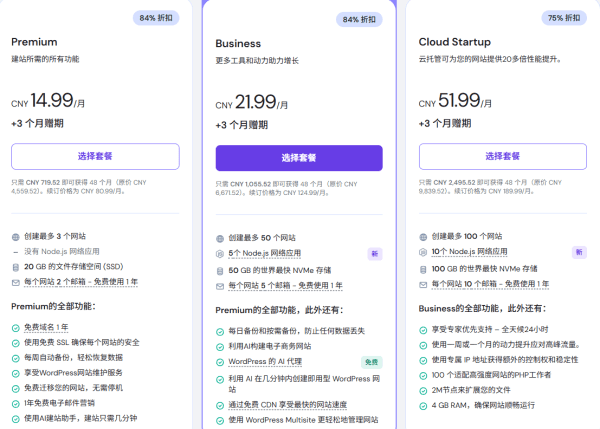Open 10个 Node.js 网络应用 underlined link

coord(470,252)
